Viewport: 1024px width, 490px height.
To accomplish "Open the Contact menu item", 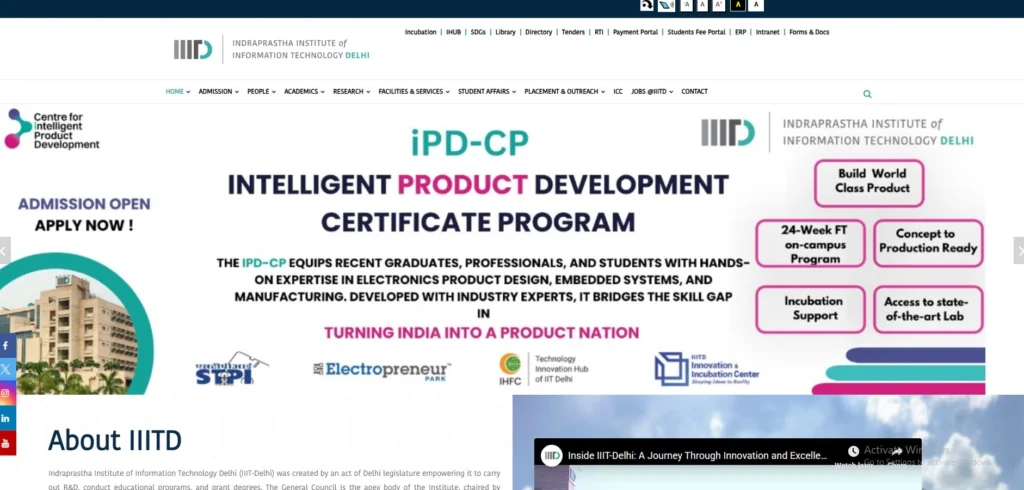I will pos(694,92).
